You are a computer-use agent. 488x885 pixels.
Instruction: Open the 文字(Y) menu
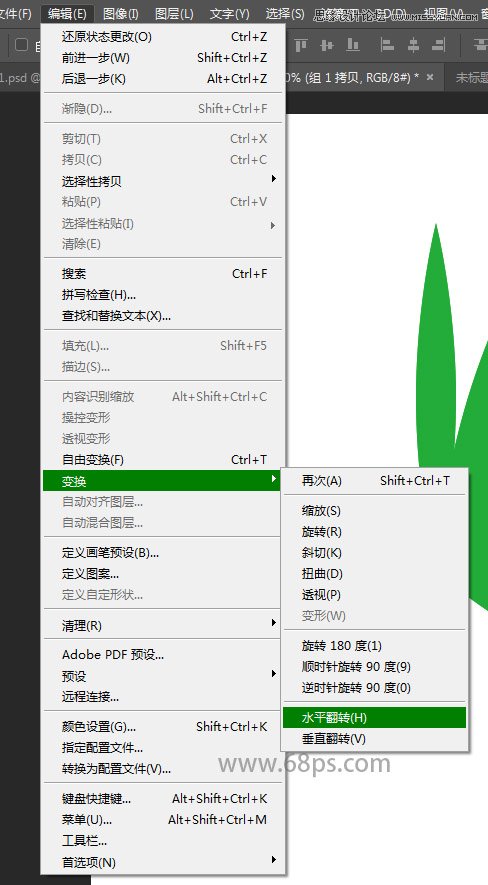click(x=229, y=14)
